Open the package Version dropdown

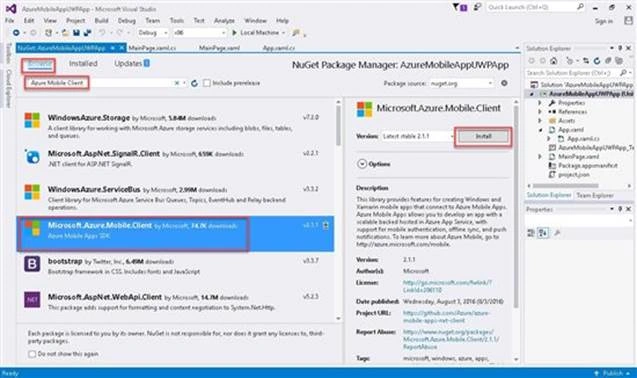tap(418, 136)
